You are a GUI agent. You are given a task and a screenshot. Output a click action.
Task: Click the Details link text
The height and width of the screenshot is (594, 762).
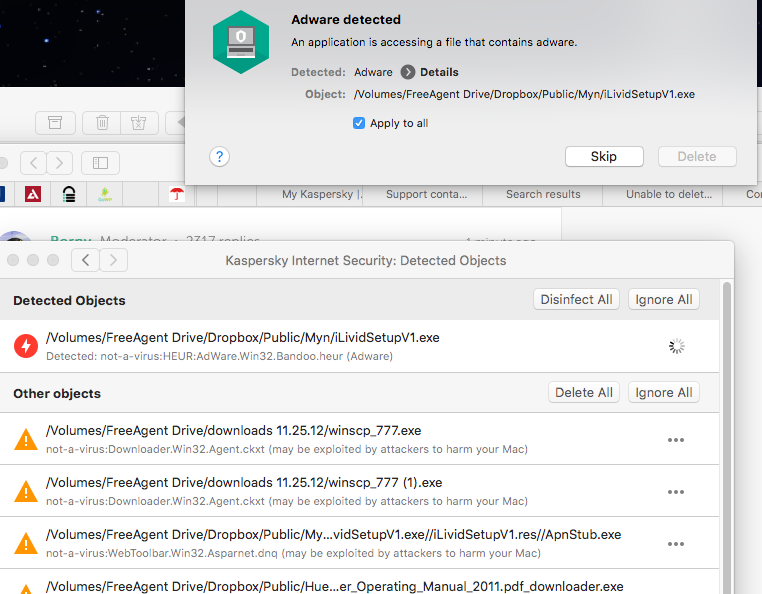pyautogui.click(x=439, y=72)
